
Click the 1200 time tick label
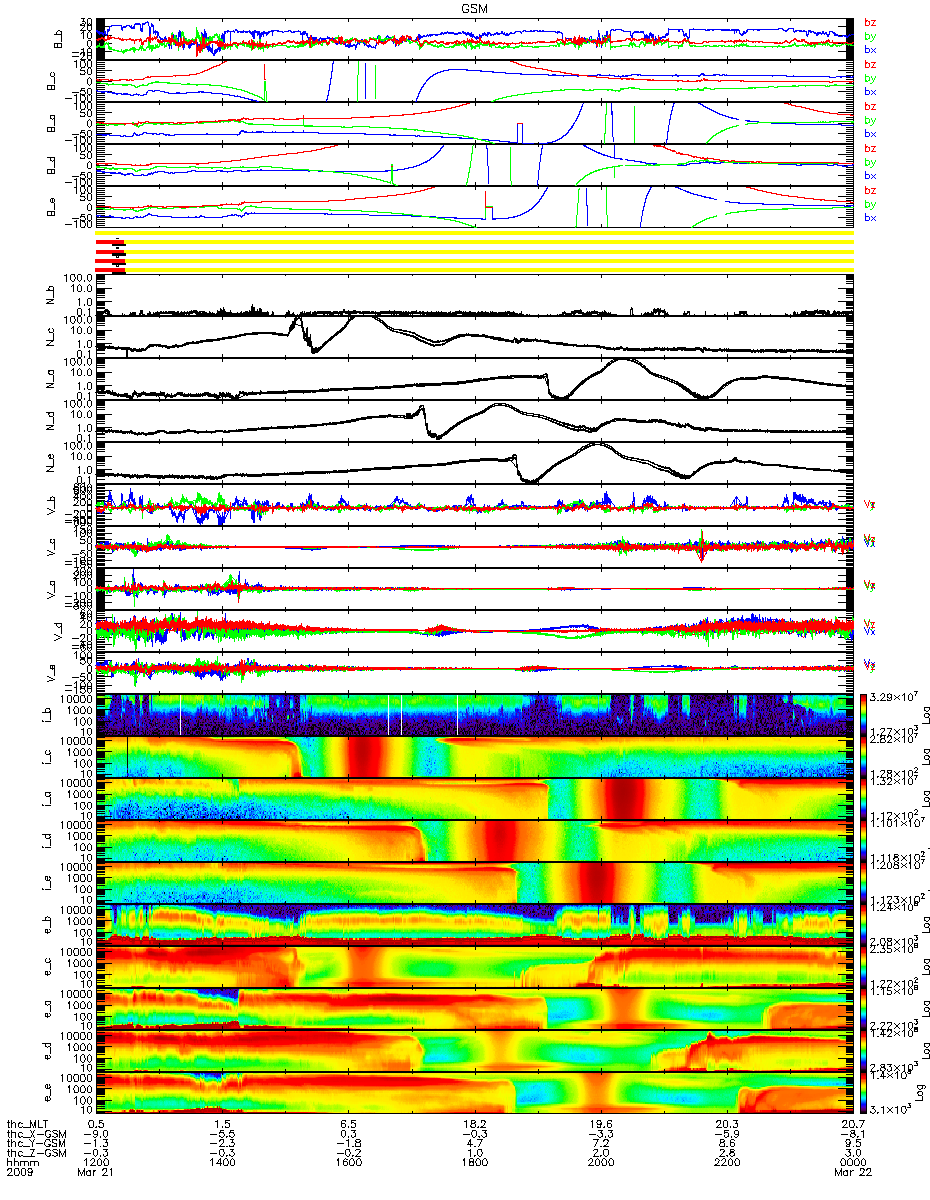click(97, 1163)
